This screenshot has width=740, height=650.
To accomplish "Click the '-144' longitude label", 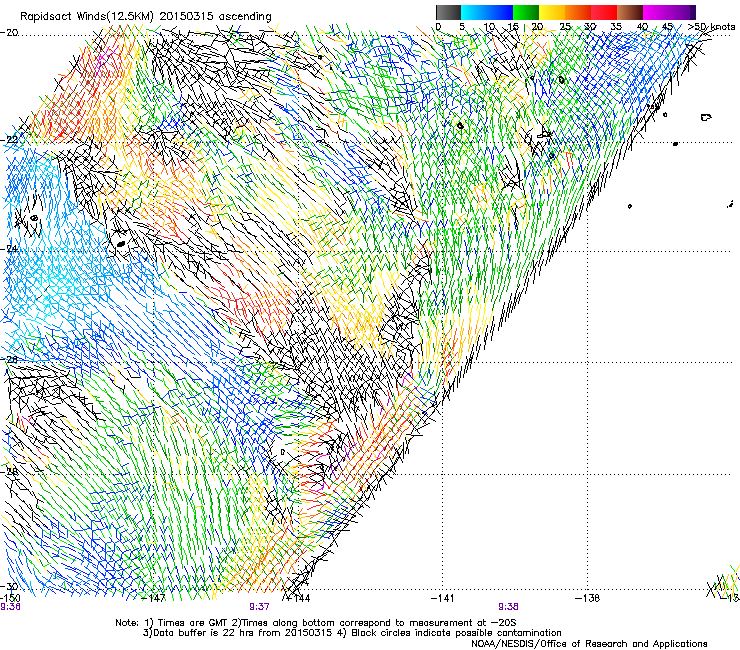I will point(298,598).
